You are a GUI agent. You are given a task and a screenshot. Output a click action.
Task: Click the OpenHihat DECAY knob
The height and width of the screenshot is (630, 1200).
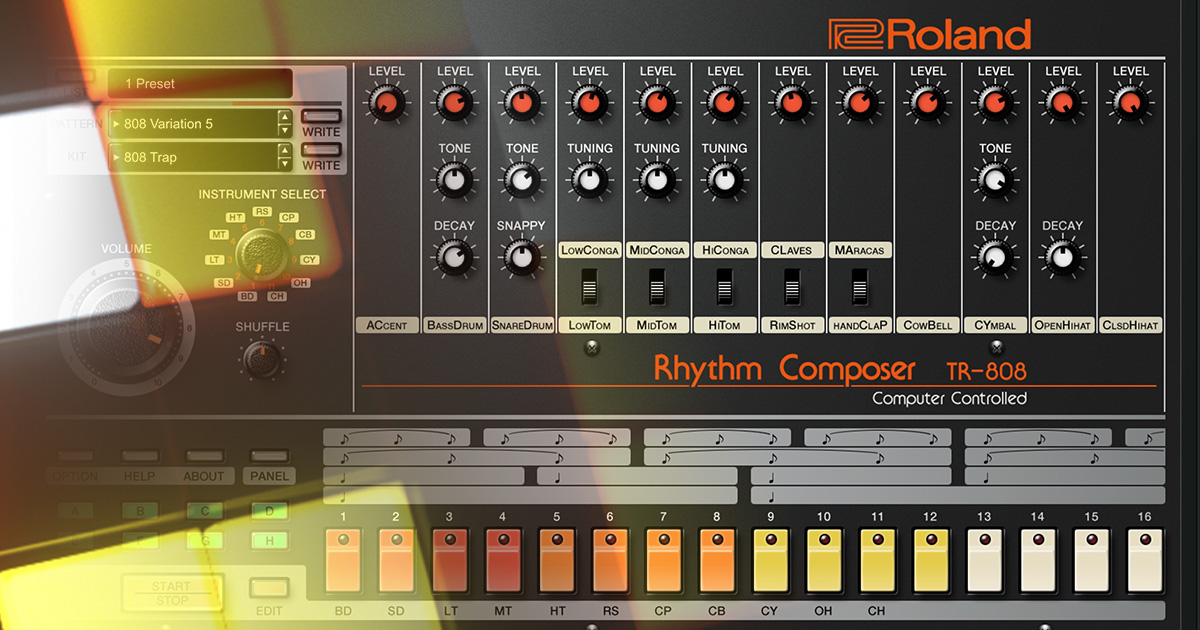pyautogui.click(x=1062, y=257)
